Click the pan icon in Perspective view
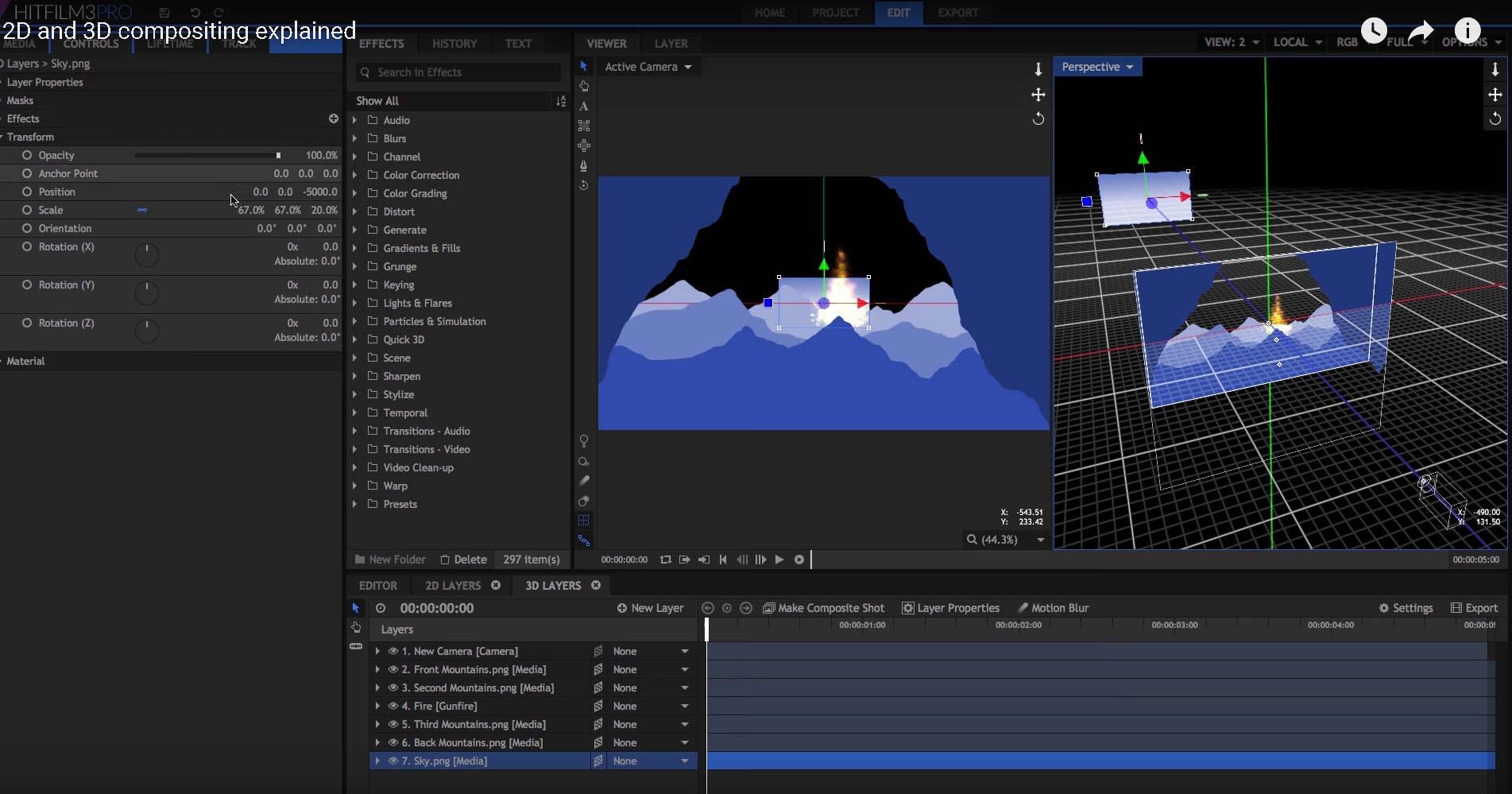This screenshot has height=794, width=1512. [1495, 95]
